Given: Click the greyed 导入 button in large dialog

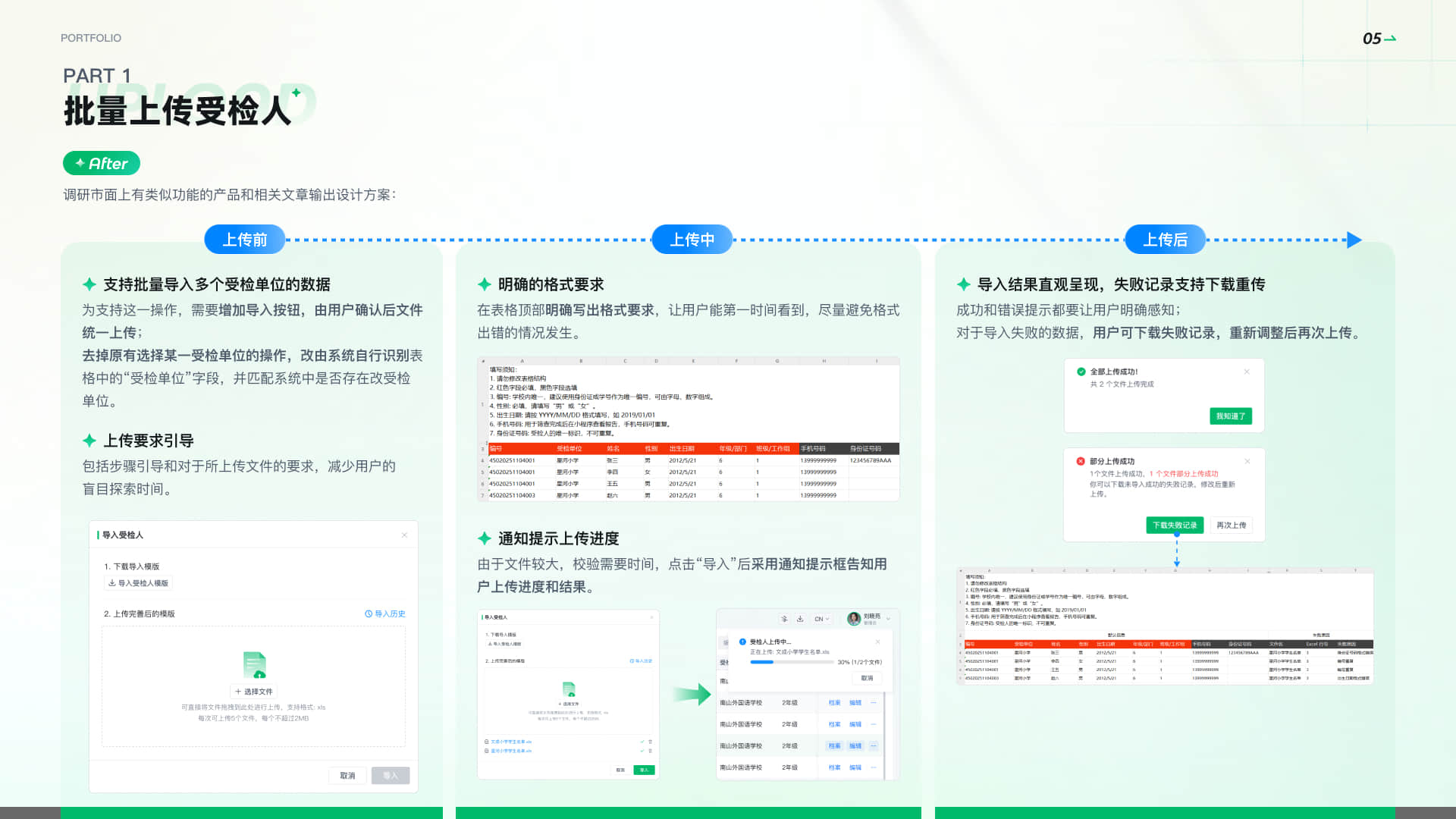Looking at the screenshot, I should click(x=391, y=776).
